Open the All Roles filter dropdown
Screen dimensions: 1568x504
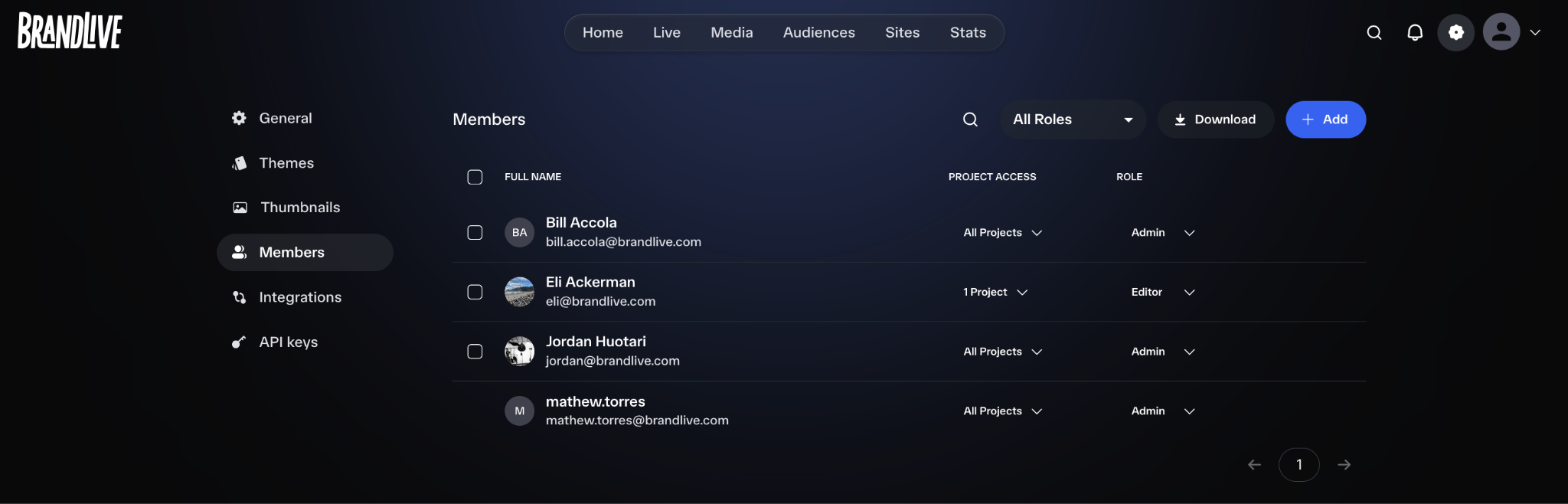tap(1073, 119)
